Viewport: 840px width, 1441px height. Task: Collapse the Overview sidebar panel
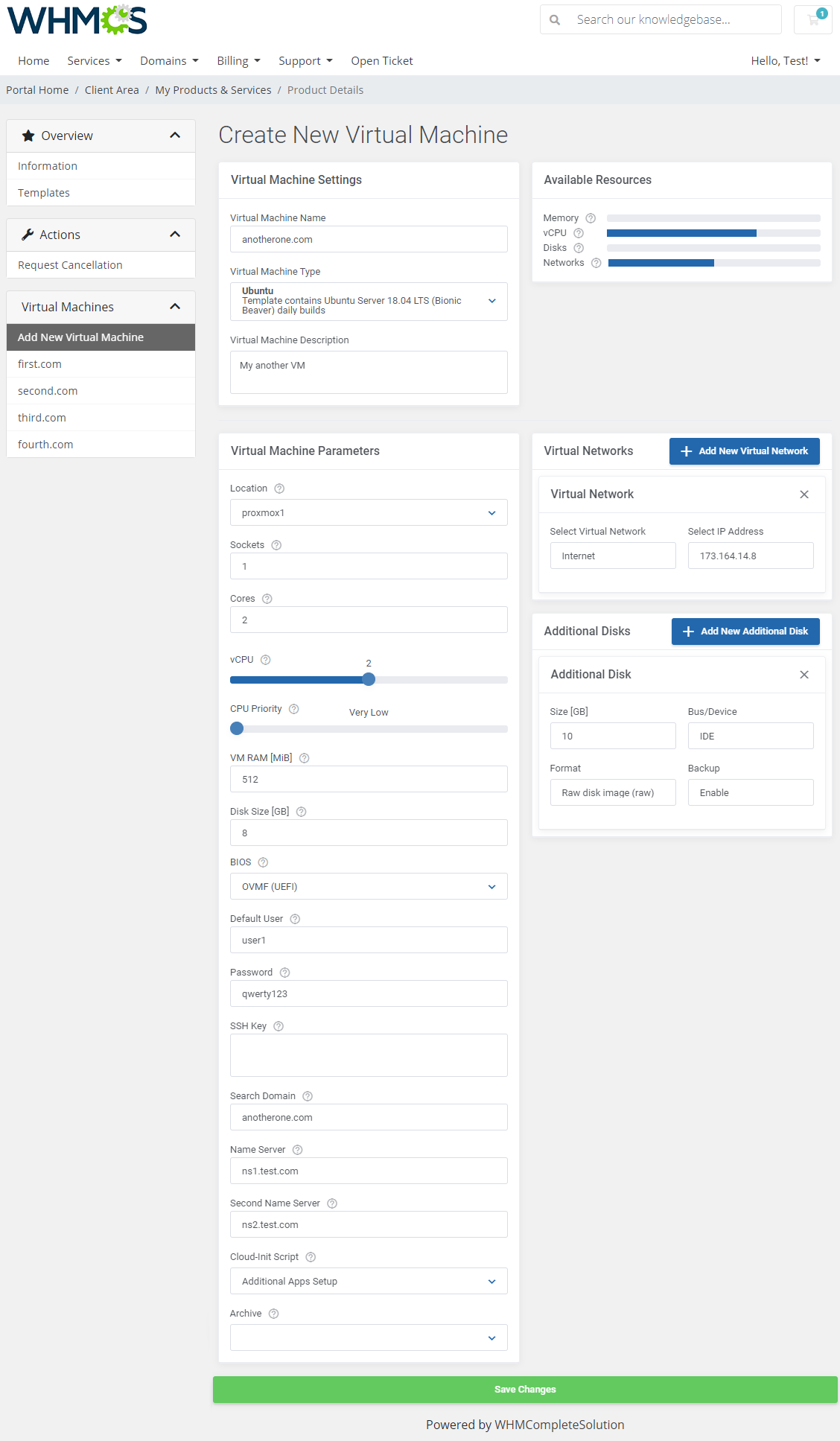tap(175, 136)
